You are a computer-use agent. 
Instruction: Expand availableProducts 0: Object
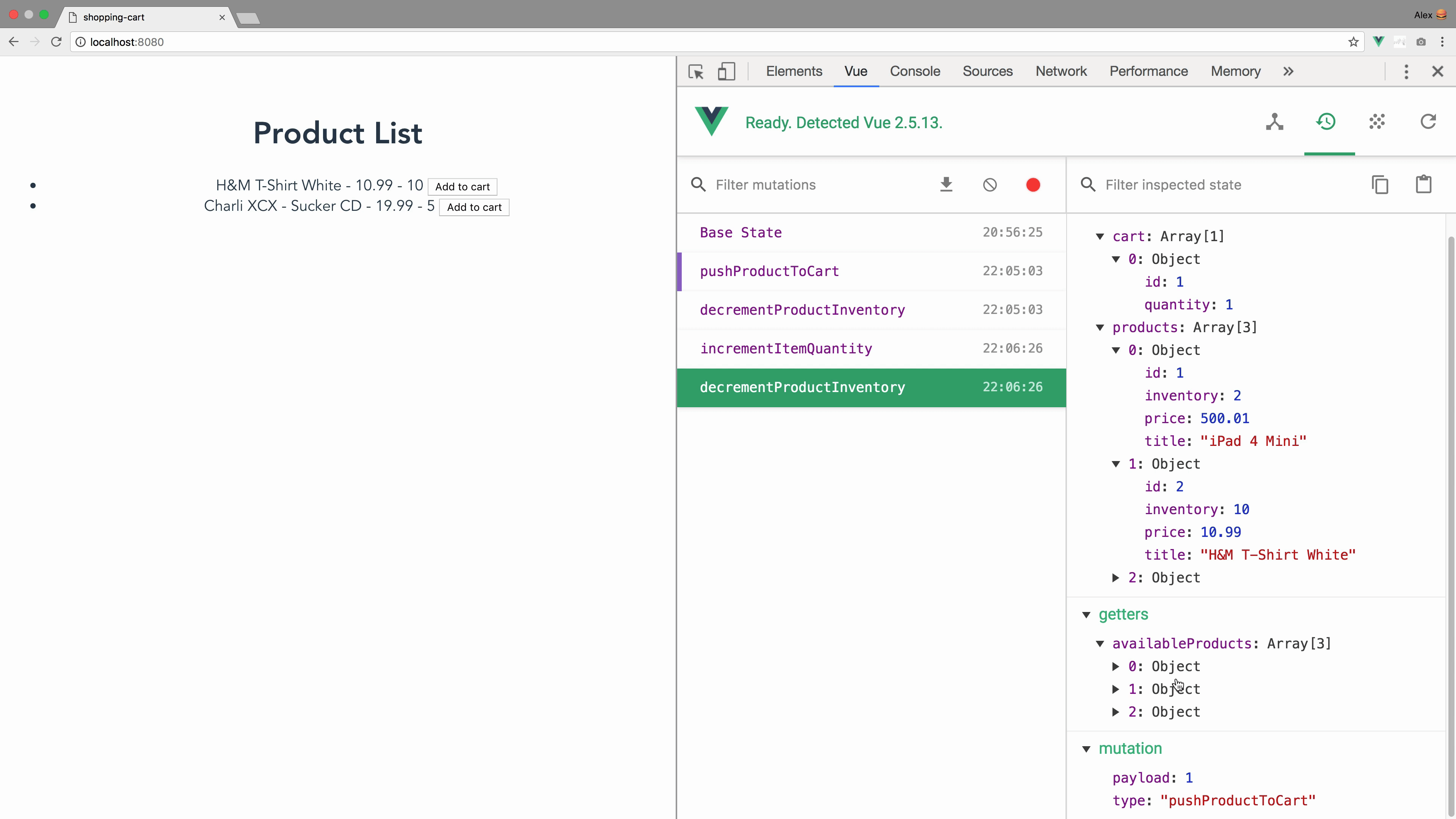[x=1116, y=667]
